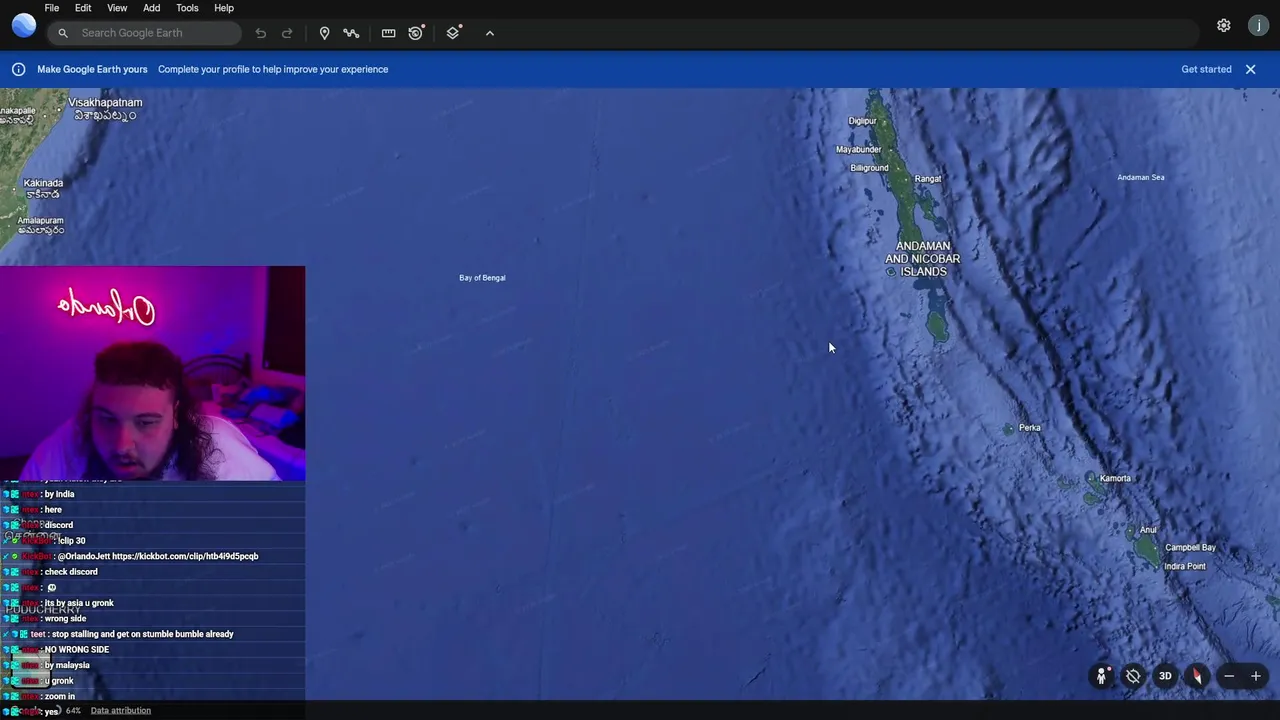Image resolution: width=1280 pixels, height=720 pixels.
Task: Reset north using the compass icon
Action: 1197,676
